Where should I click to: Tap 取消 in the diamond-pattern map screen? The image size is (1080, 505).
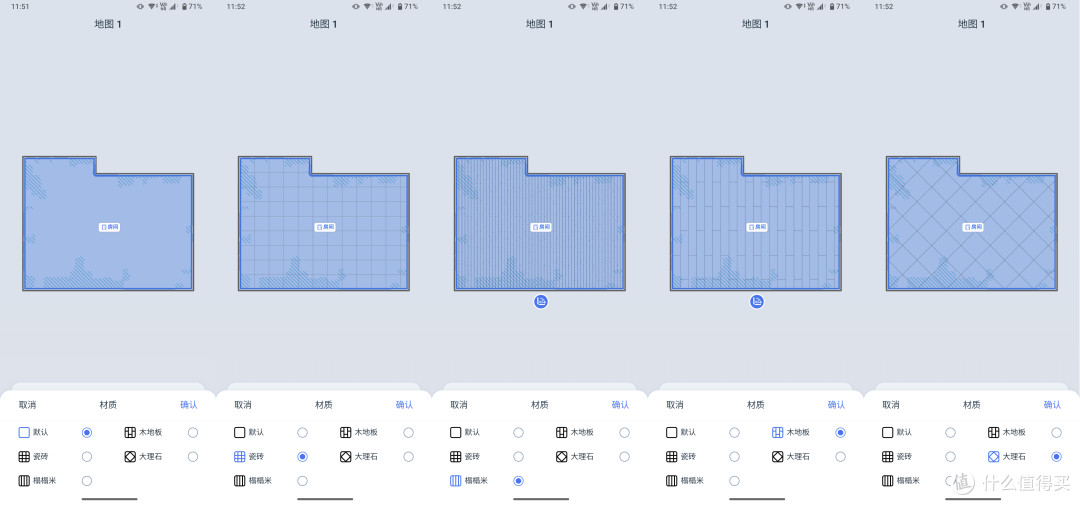(891, 405)
